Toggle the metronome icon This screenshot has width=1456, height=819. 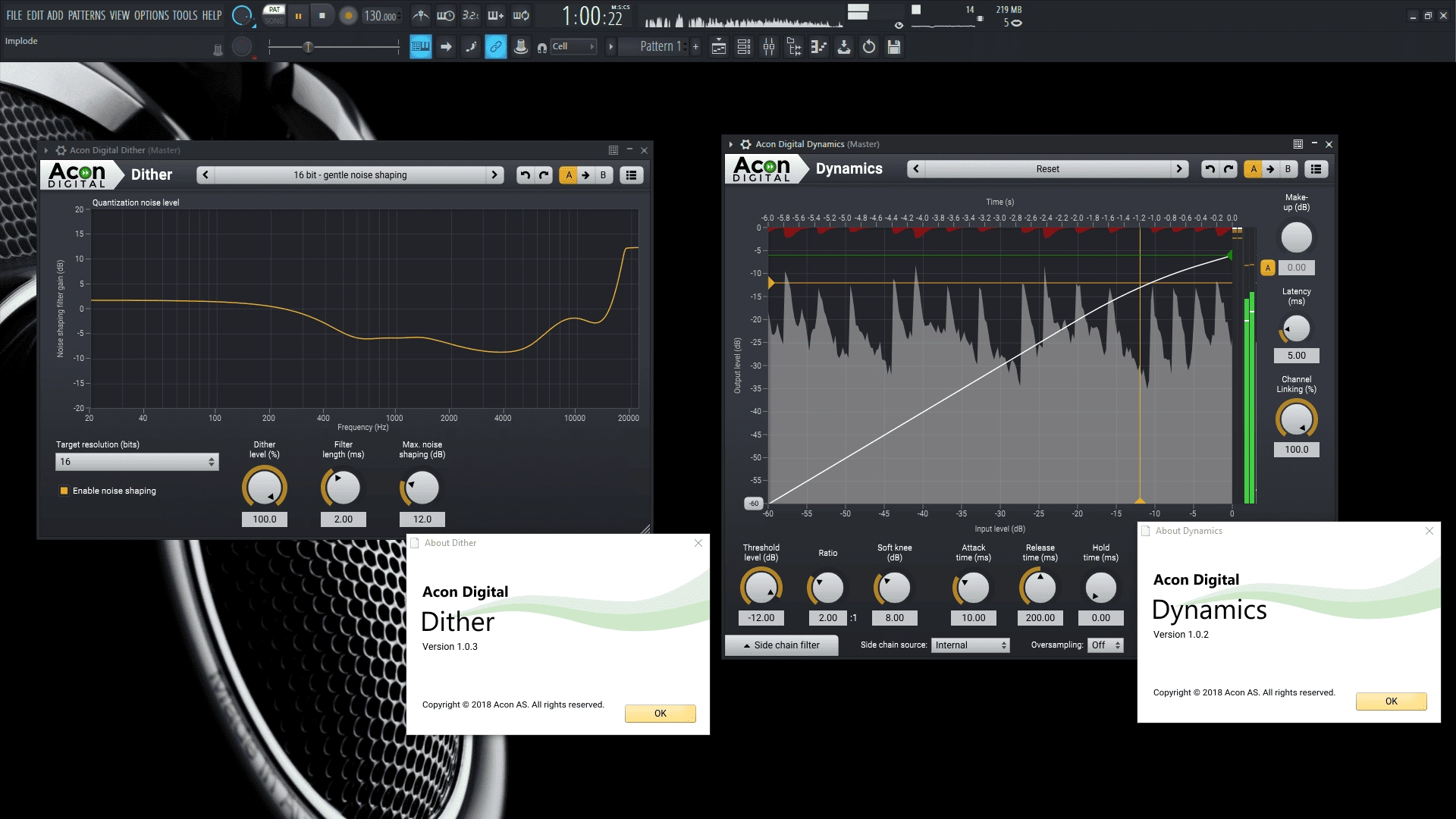pyautogui.click(x=421, y=15)
